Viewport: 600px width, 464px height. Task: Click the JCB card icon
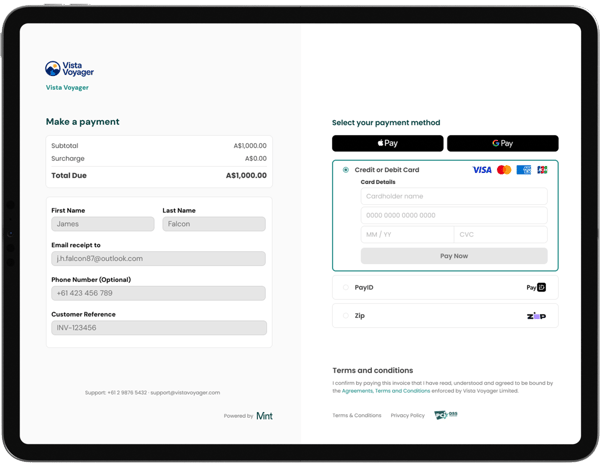(x=542, y=170)
